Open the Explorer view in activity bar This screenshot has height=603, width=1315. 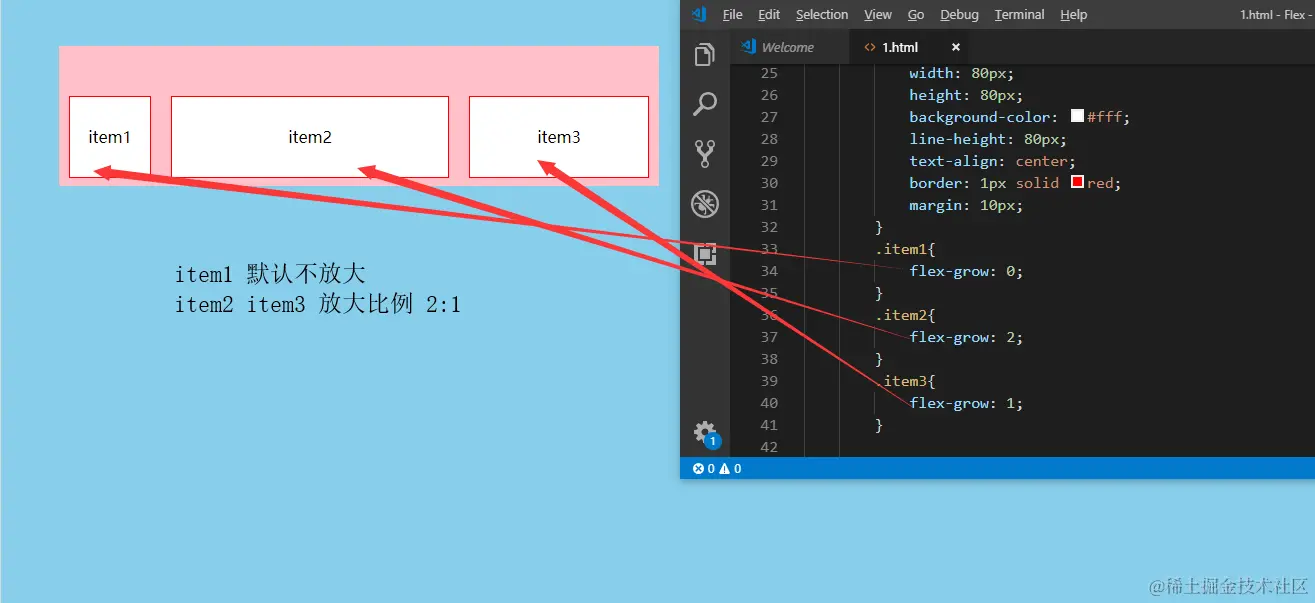pos(705,54)
